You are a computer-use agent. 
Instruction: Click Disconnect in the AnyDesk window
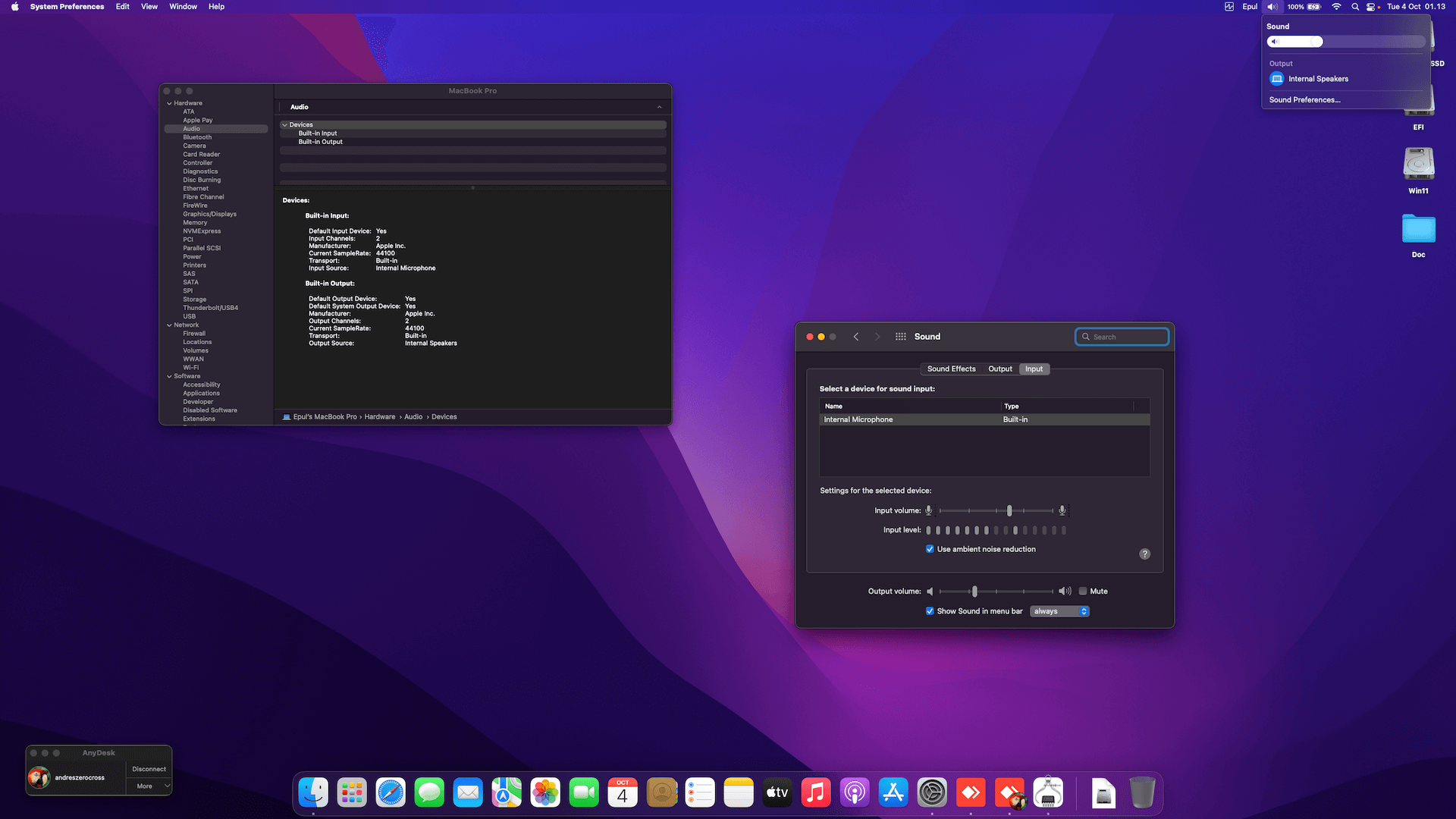[149, 769]
